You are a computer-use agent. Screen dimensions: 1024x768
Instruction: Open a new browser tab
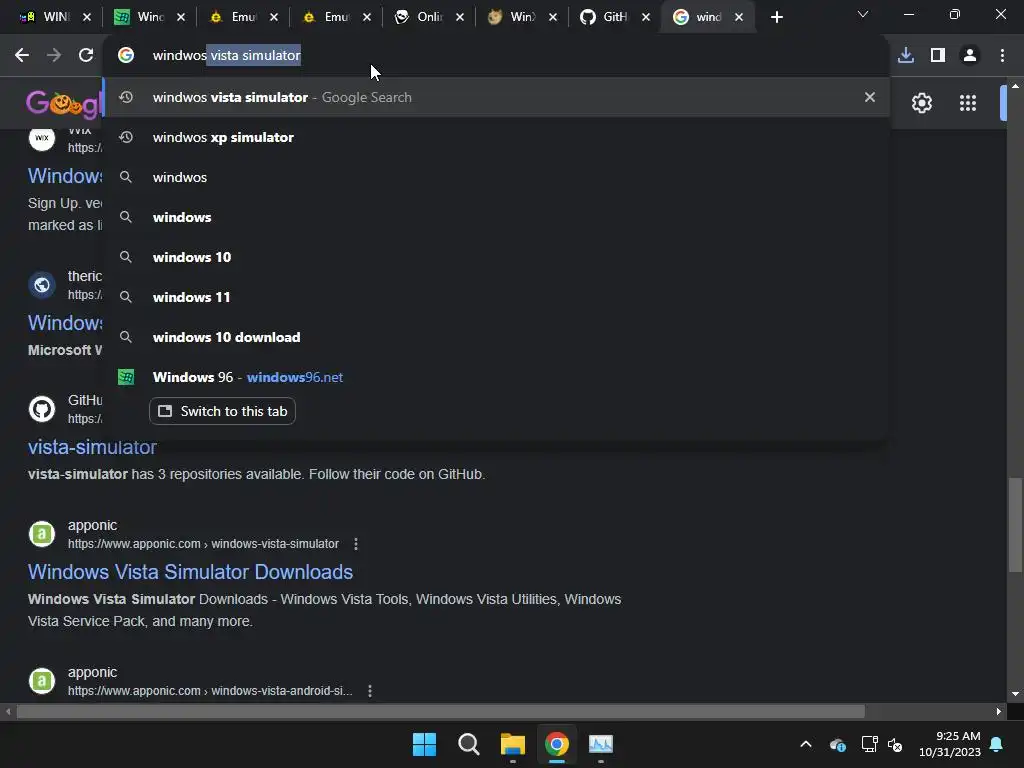click(x=776, y=18)
